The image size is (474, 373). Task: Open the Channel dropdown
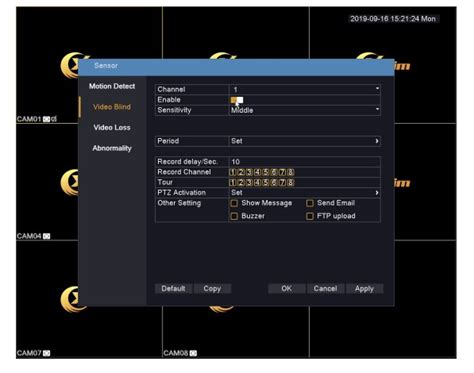(x=305, y=89)
